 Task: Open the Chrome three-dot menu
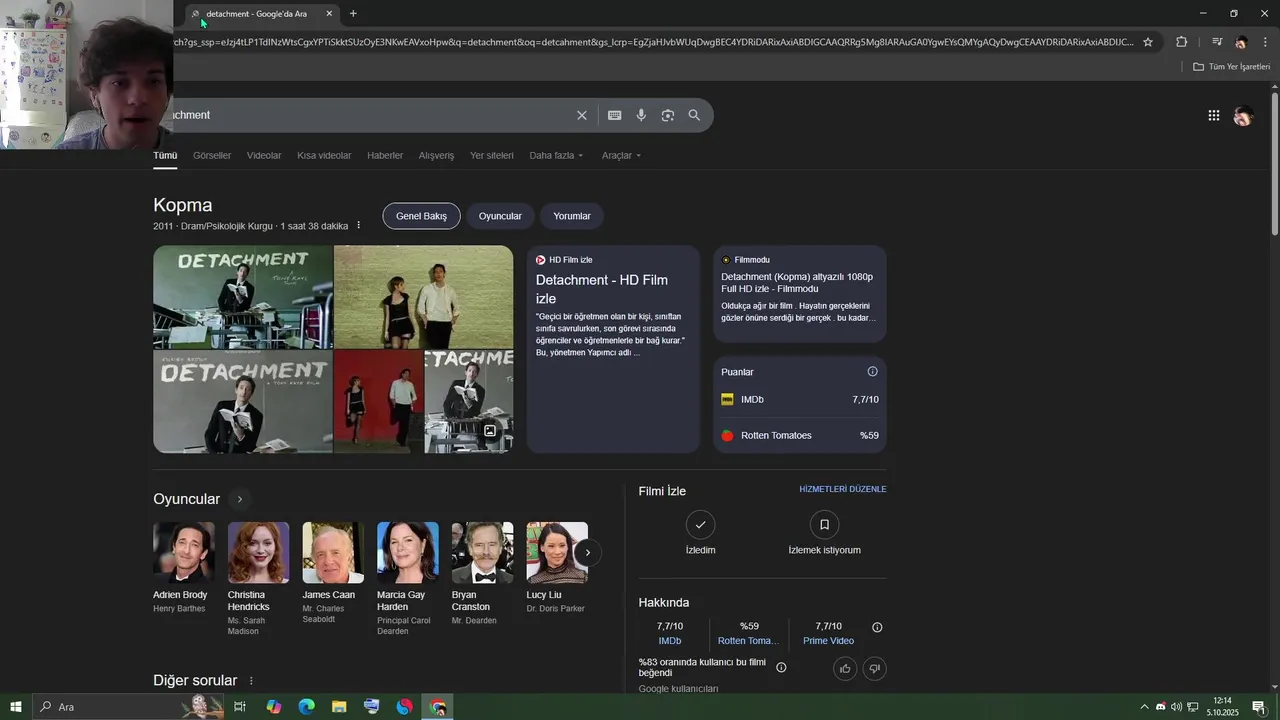point(1265,42)
